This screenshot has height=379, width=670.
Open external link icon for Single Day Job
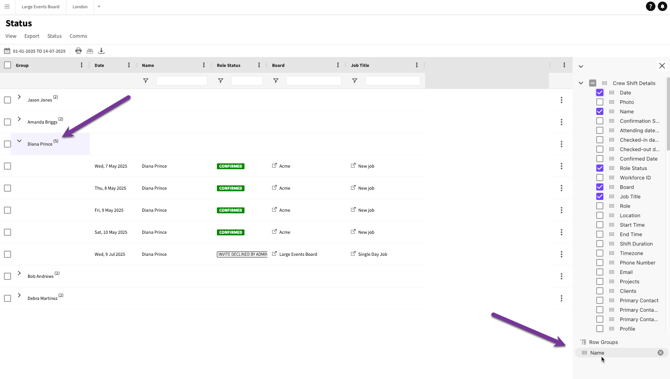pyautogui.click(x=353, y=254)
